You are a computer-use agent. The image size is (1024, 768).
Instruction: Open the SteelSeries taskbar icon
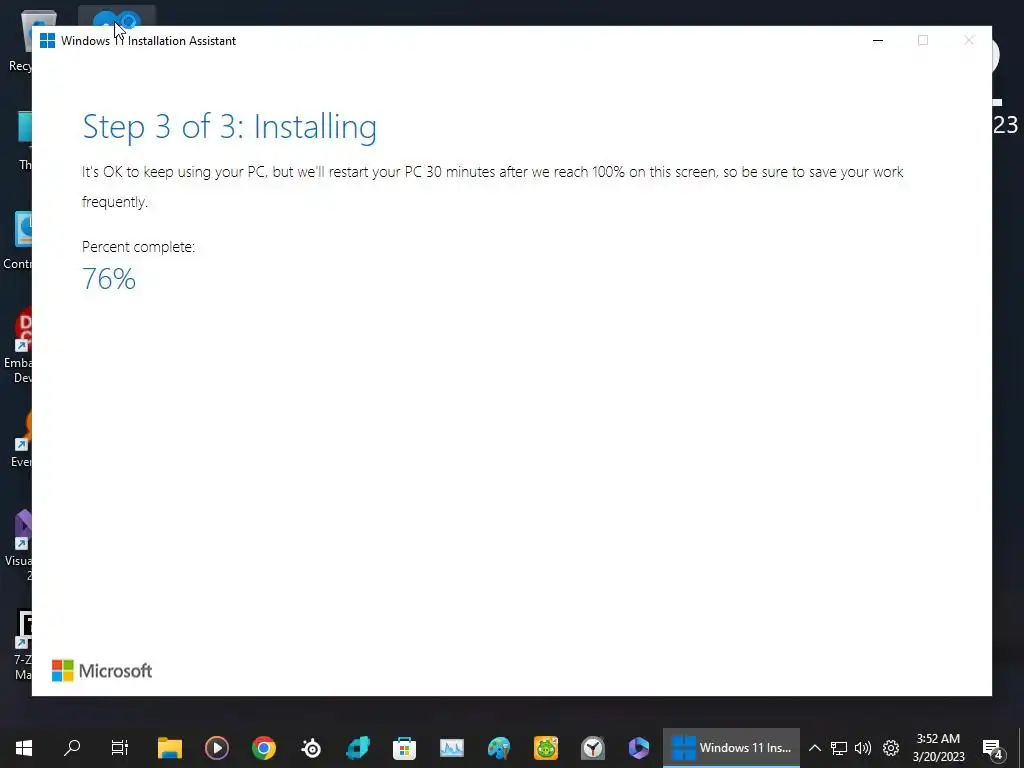point(312,748)
